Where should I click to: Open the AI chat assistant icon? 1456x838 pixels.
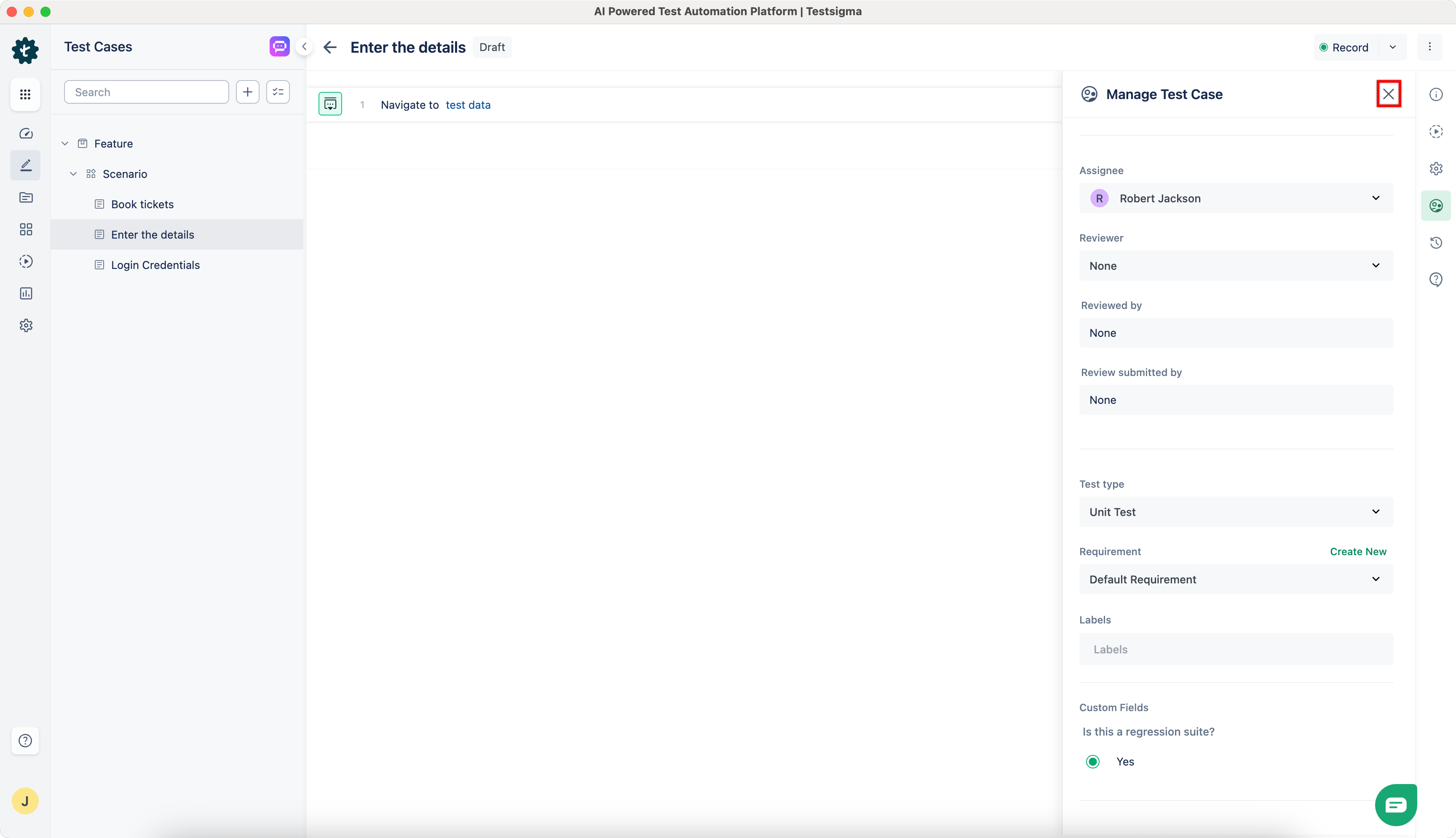(279, 47)
